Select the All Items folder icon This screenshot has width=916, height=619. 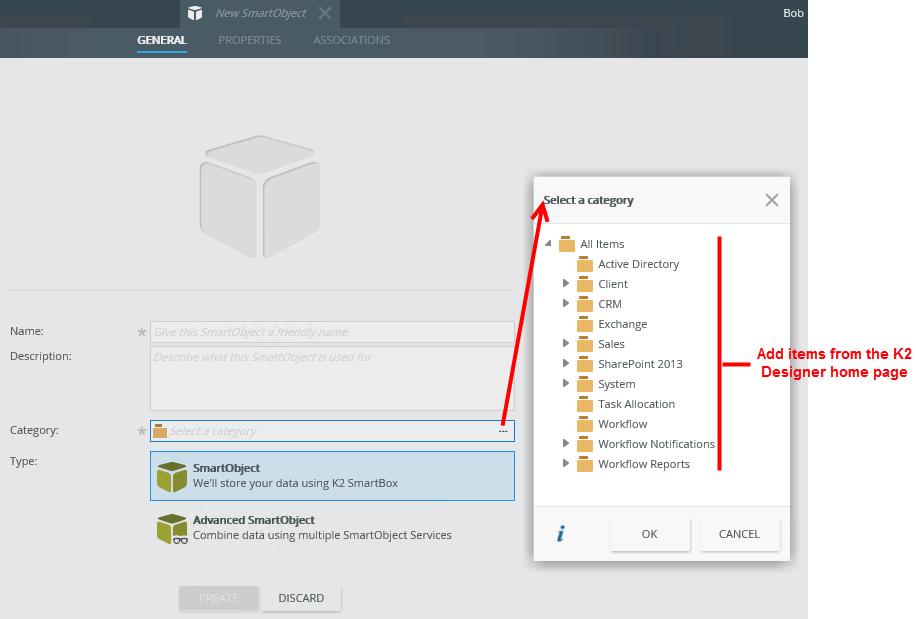click(567, 244)
